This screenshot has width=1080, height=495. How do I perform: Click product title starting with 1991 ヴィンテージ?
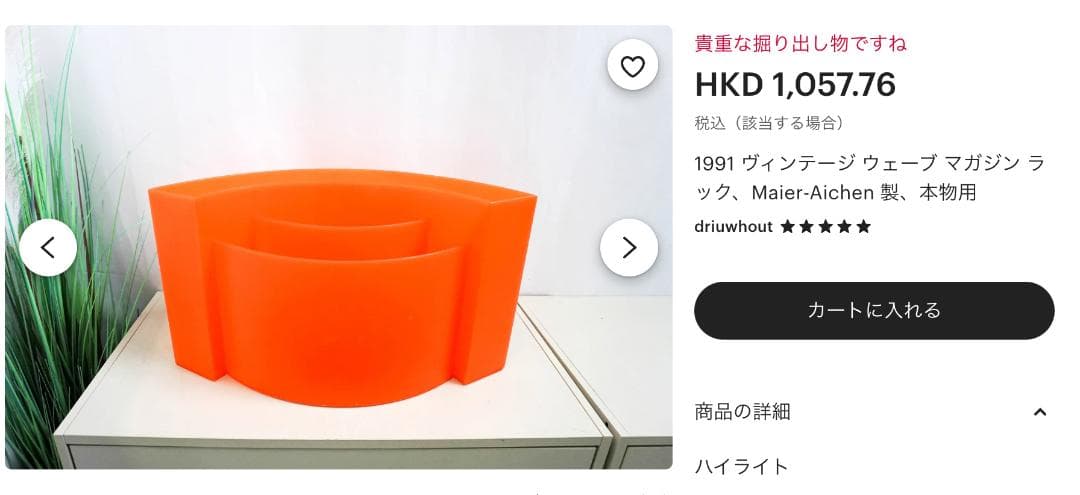(x=869, y=178)
